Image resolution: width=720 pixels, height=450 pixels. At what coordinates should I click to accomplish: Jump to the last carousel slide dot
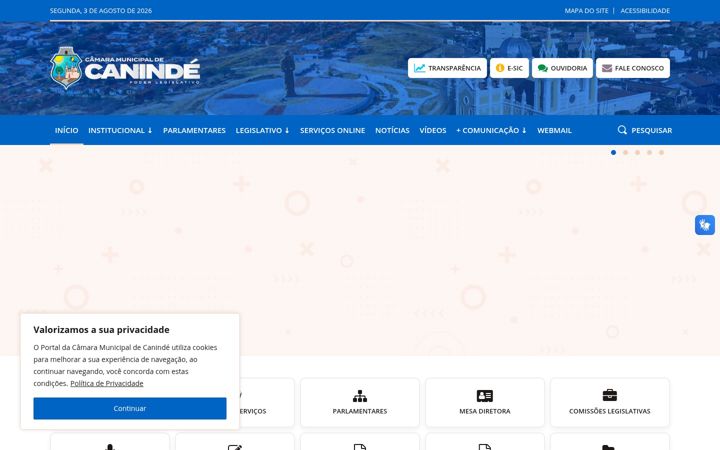(x=661, y=152)
